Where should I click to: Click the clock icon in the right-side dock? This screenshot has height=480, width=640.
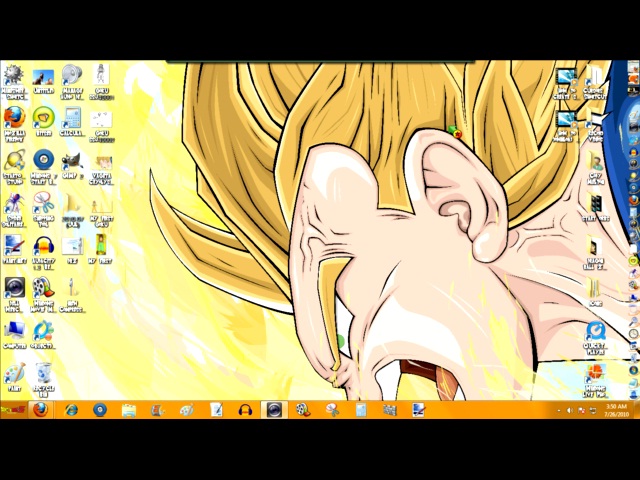point(634,333)
